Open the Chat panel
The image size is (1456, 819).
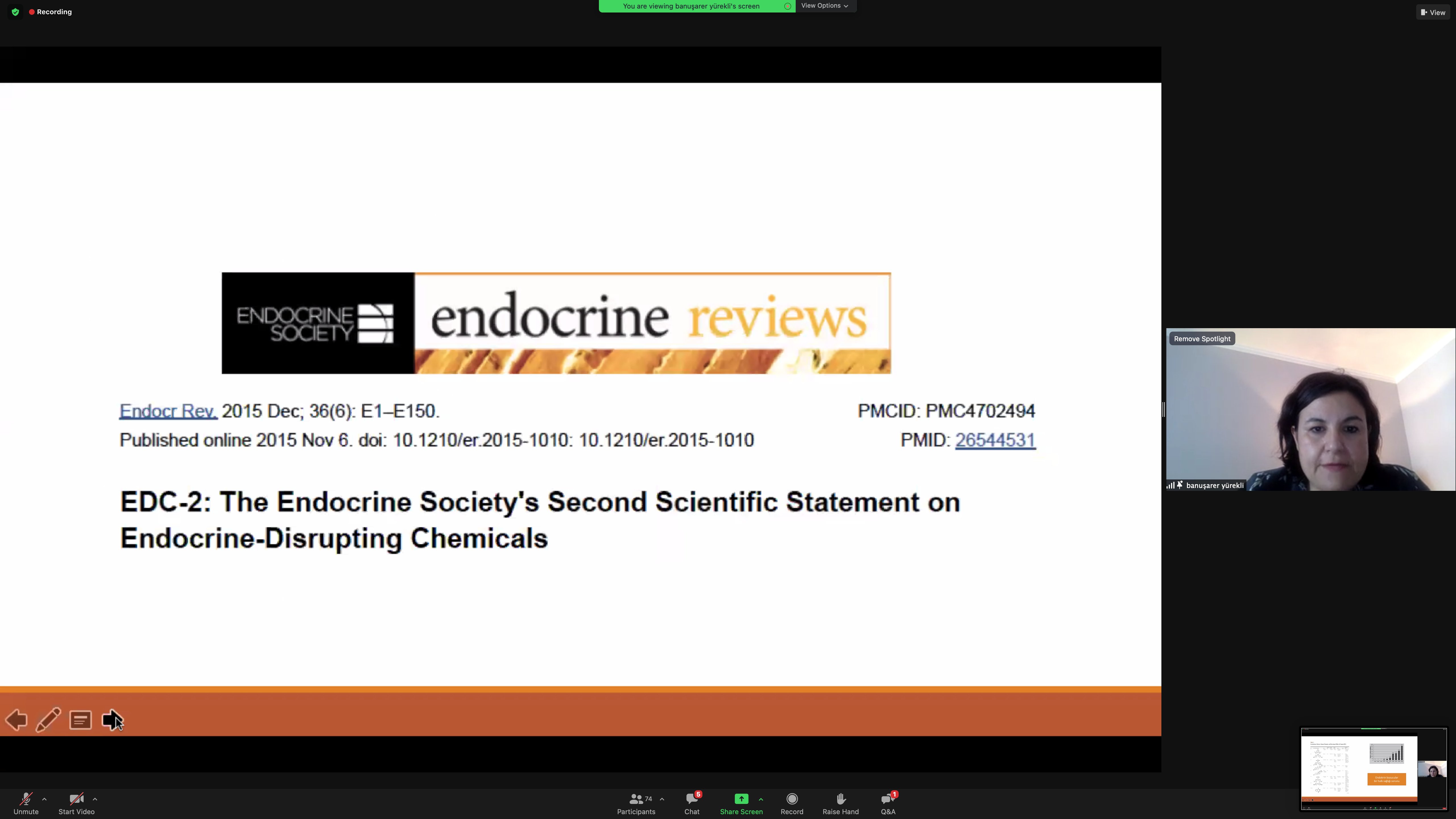coord(692,804)
